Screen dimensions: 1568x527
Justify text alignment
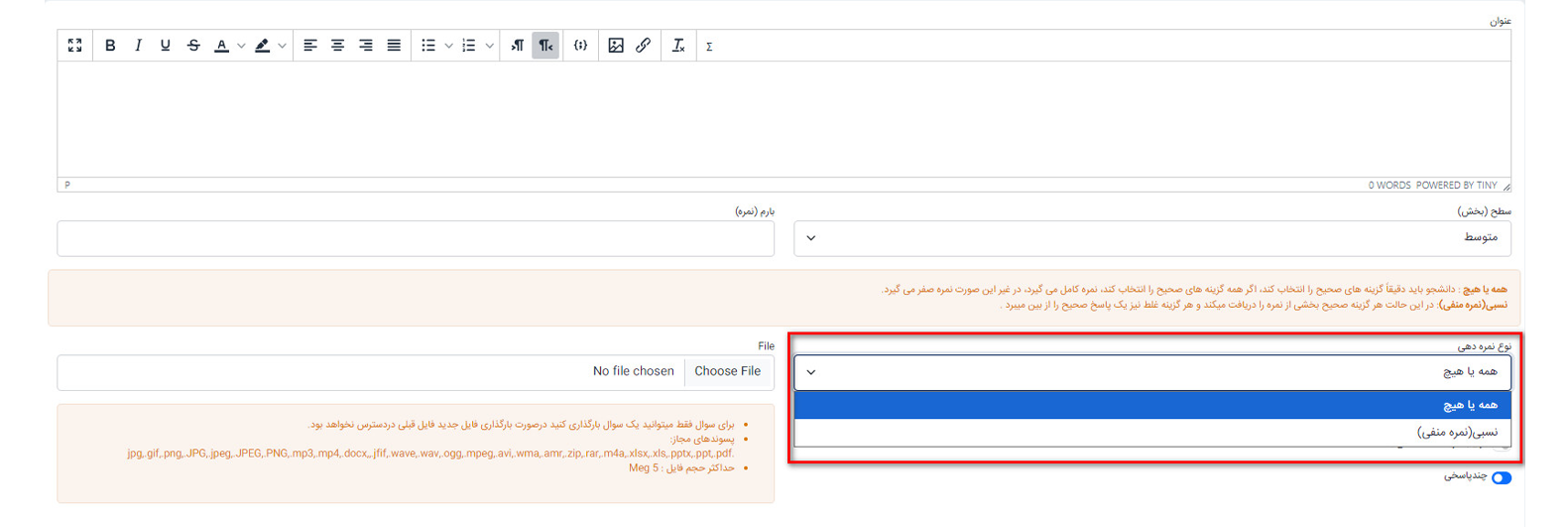click(394, 46)
